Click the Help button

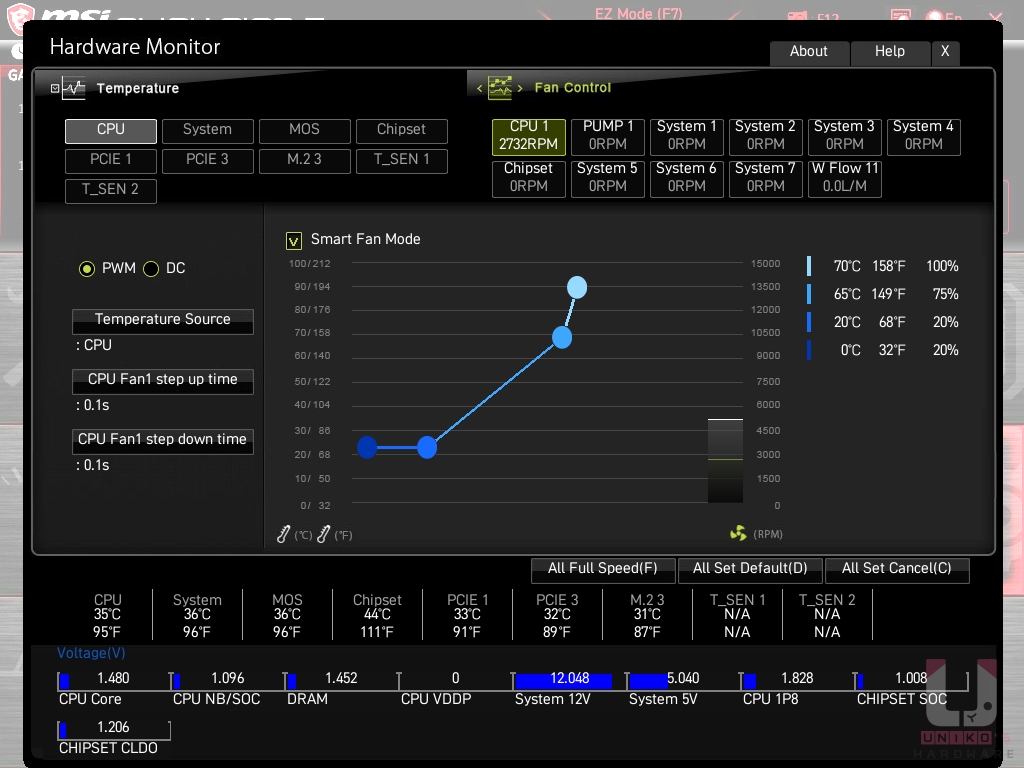pyautogui.click(x=890, y=53)
